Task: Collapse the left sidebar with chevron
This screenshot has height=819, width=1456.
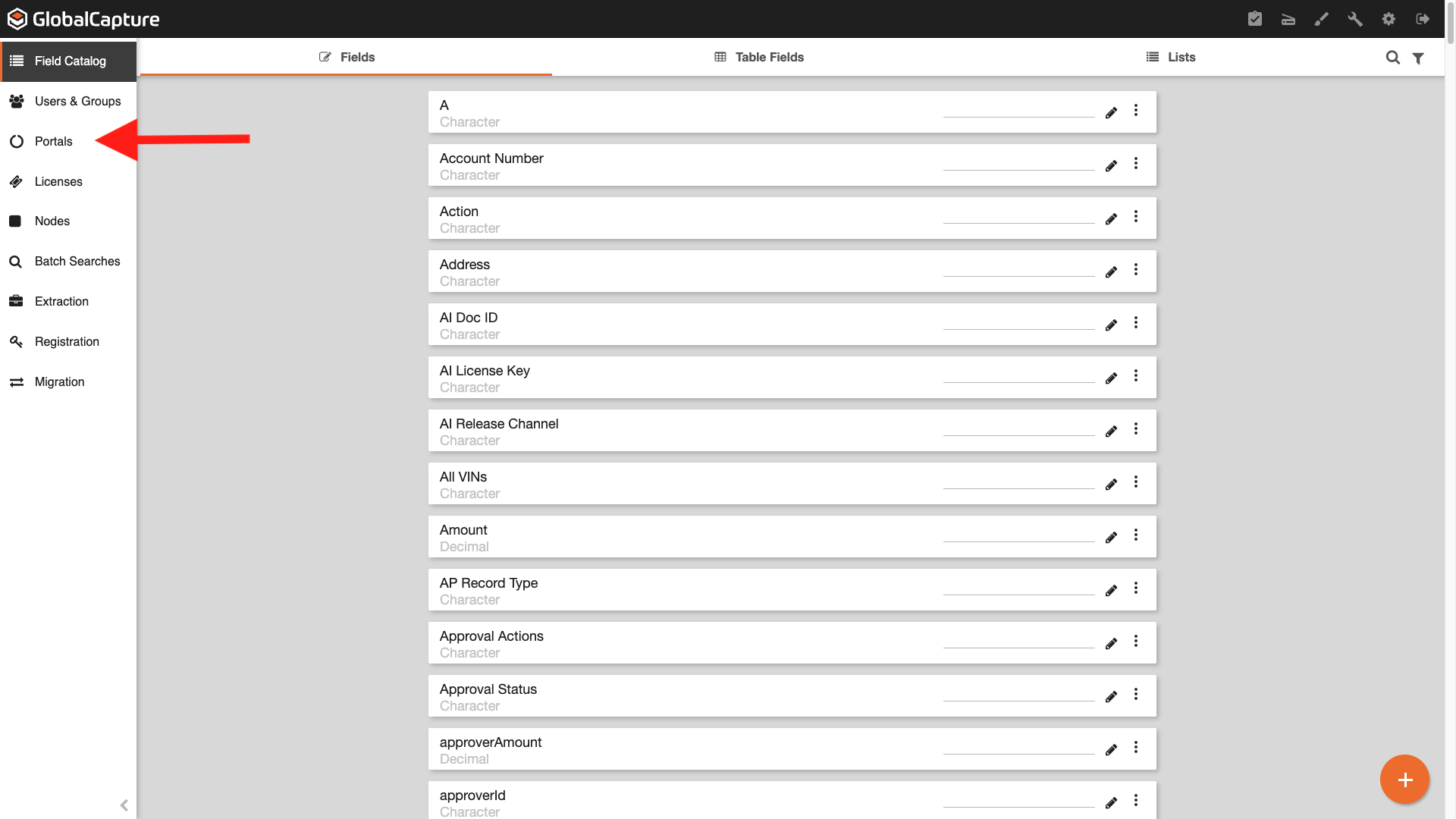Action: 124,805
